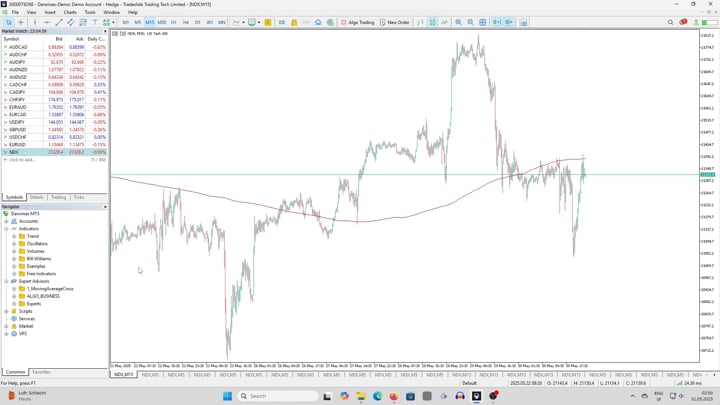Switch chart to M5 timeframe
Viewport: 720px width, 405px height.
coord(137,22)
